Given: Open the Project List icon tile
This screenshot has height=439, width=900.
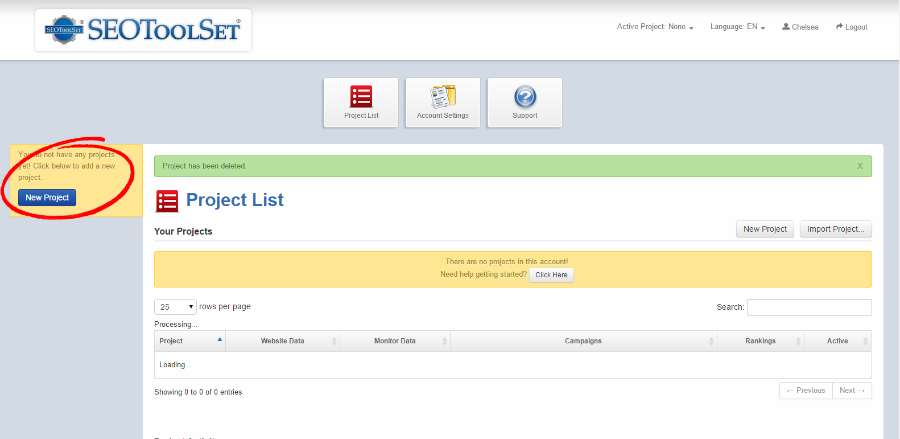Looking at the screenshot, I should coord(361,103).
